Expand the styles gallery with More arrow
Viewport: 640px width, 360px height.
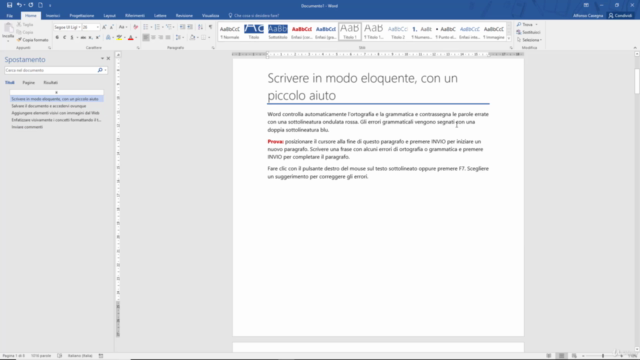pyautogui.click(x=509, y=39)
